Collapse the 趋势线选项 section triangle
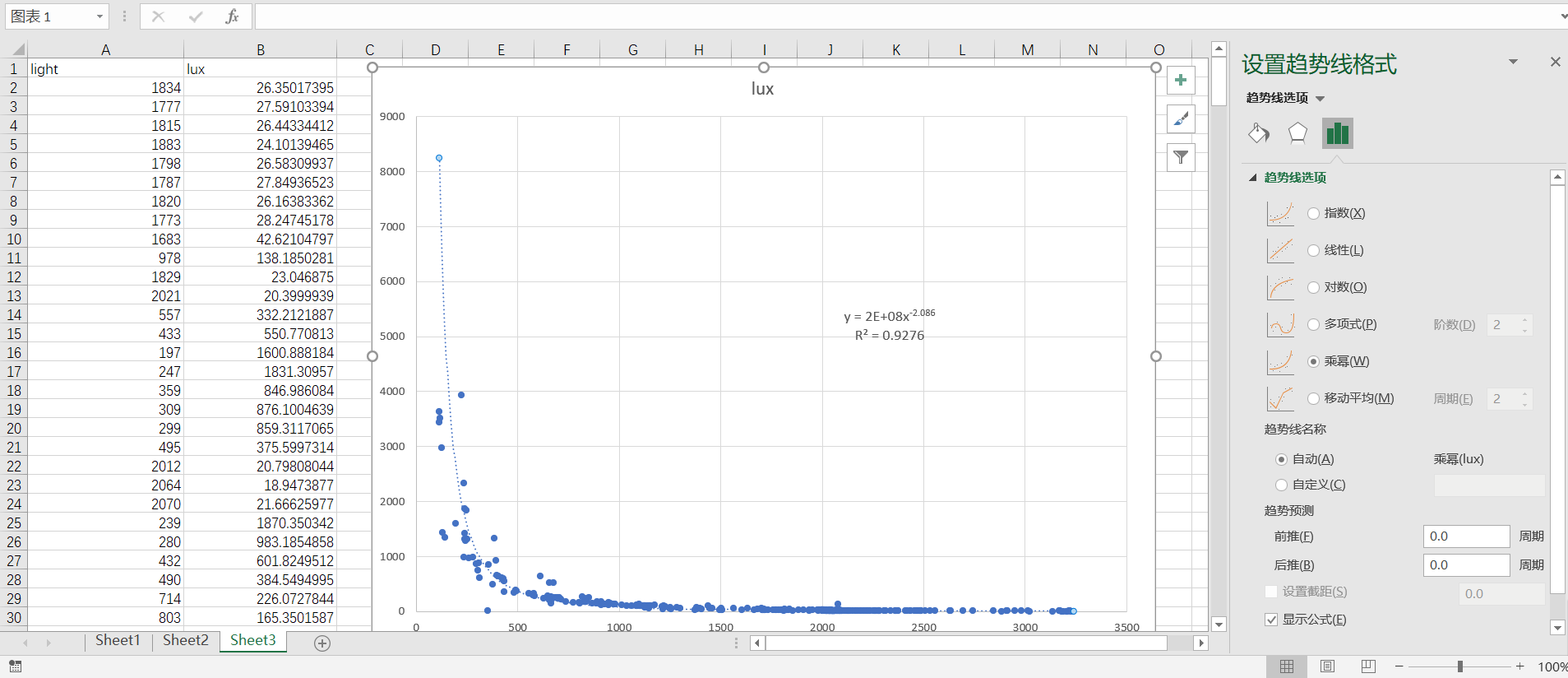 1252,177
